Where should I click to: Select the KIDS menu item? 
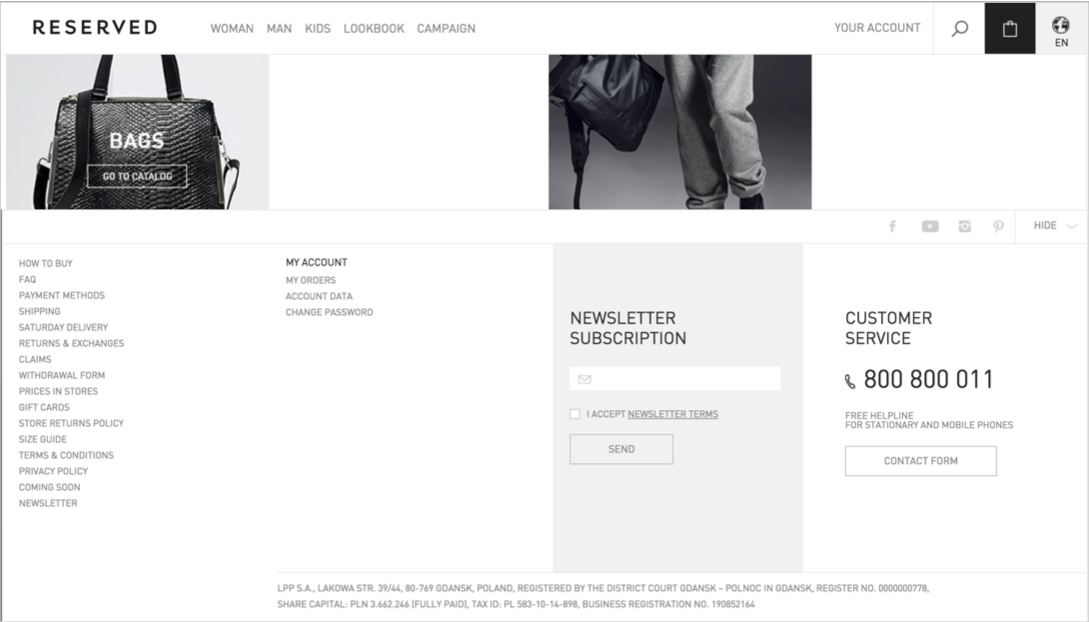tap(317, 28)
